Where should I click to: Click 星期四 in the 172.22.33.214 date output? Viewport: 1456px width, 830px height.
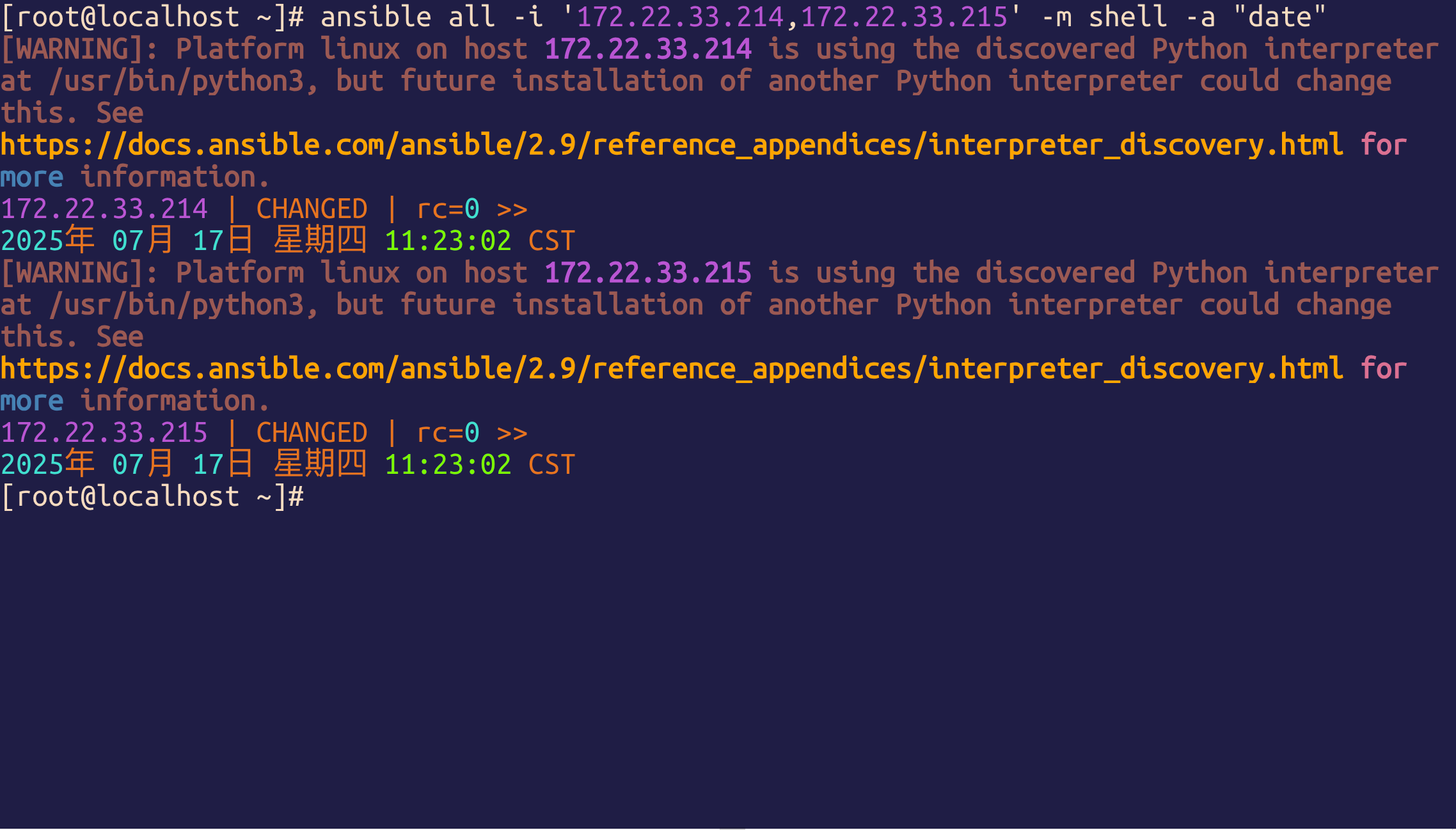coord(320,241)
